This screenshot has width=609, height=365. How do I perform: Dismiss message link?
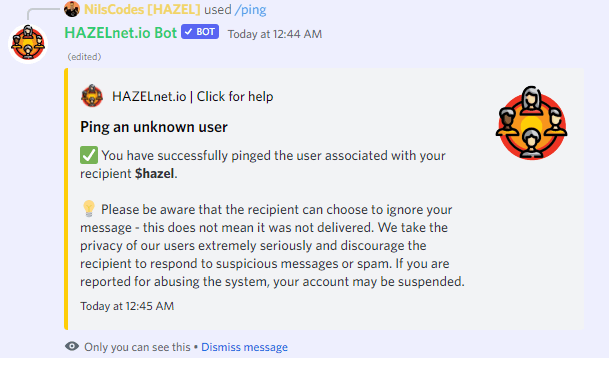244,347
